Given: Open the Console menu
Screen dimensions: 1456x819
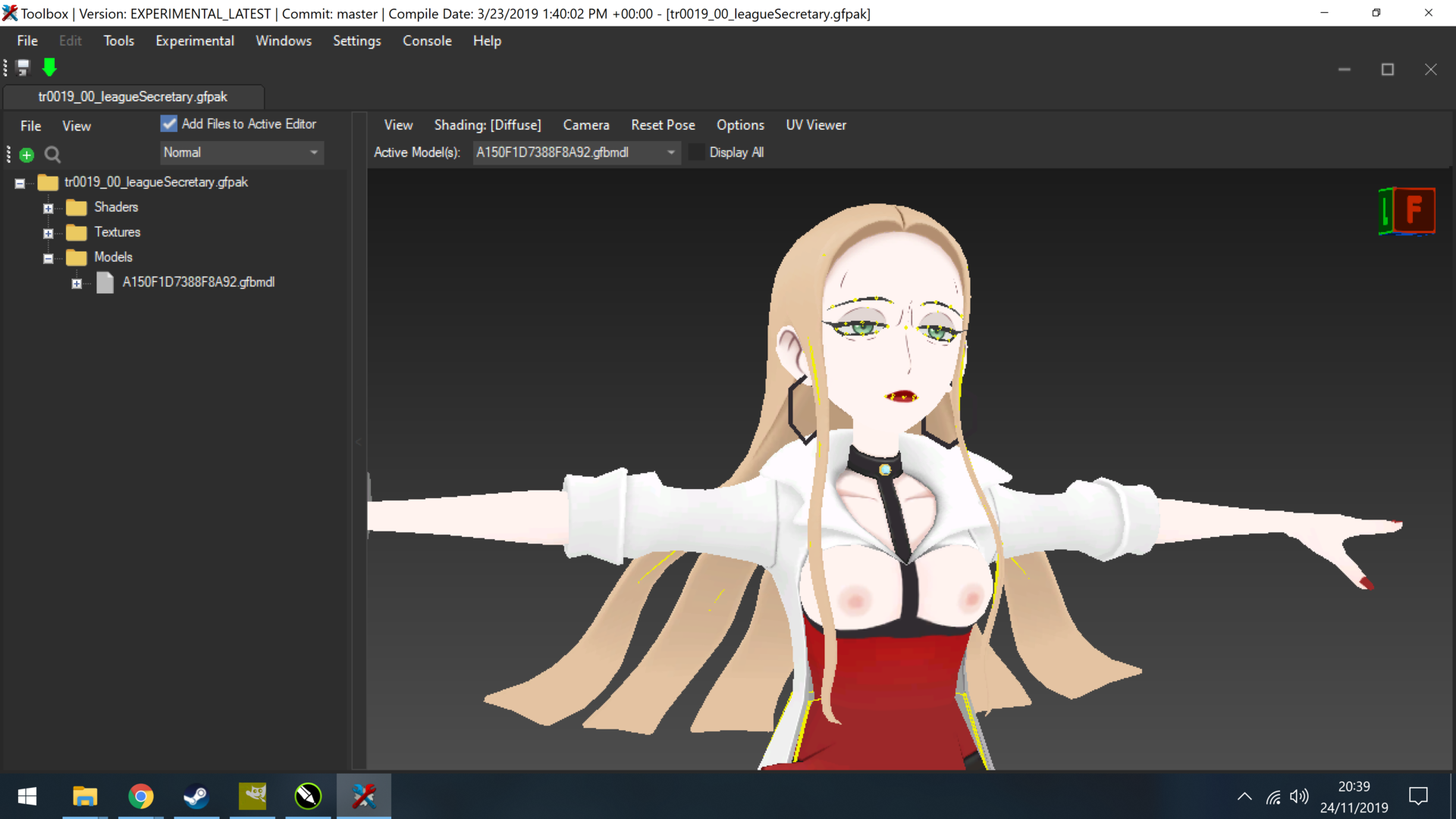Looking at the screenshot, I should pyautogui.click(x=427, y=41).
